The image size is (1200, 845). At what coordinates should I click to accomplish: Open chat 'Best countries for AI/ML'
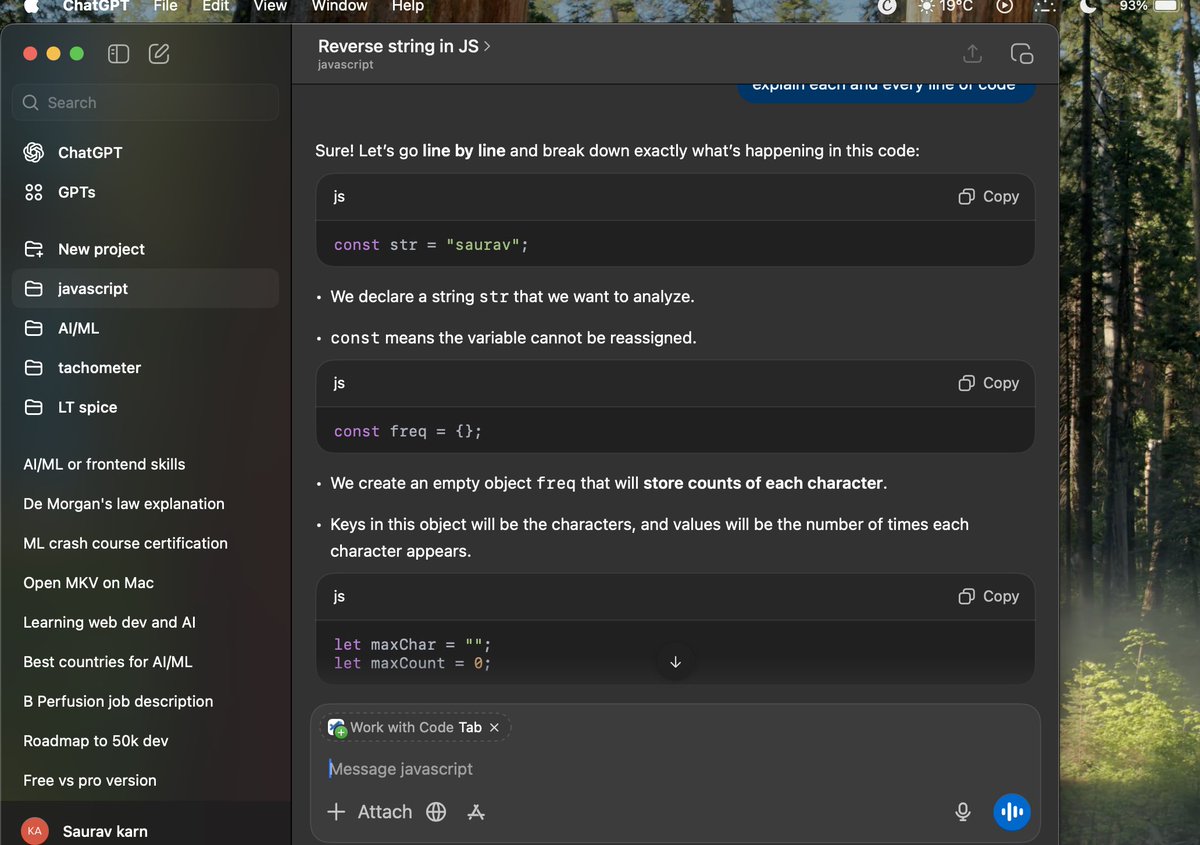point(108,662)
